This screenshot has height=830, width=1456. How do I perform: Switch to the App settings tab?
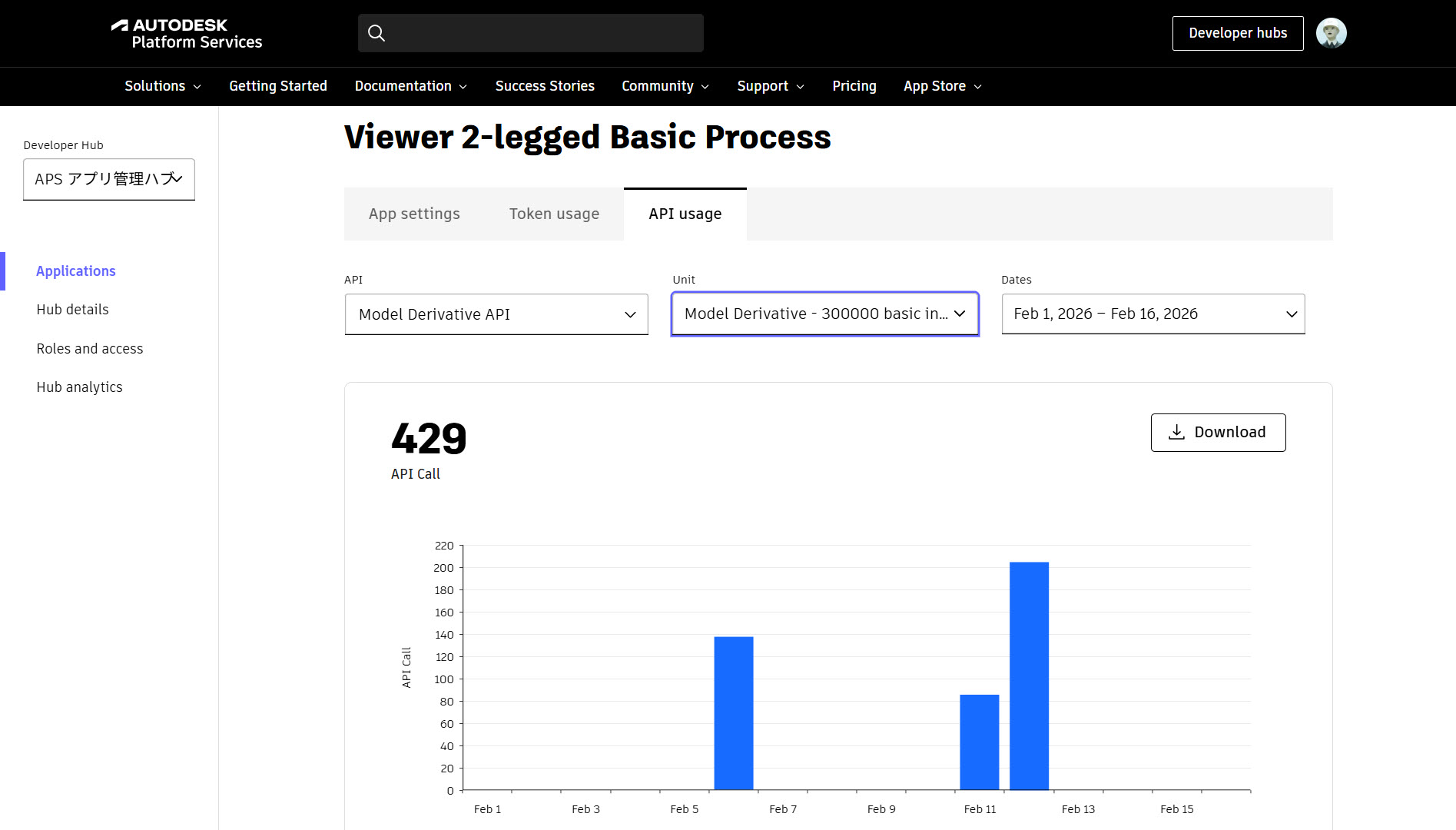(x=414, y=214)
